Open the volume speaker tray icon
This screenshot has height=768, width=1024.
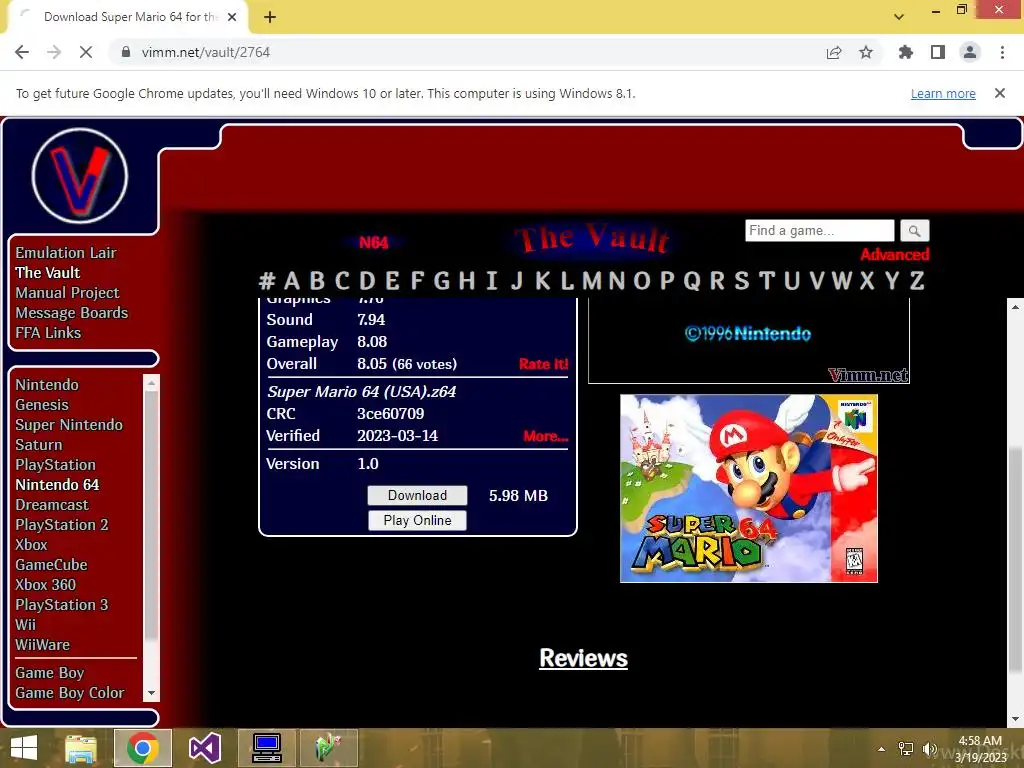(x=929, y=749)
